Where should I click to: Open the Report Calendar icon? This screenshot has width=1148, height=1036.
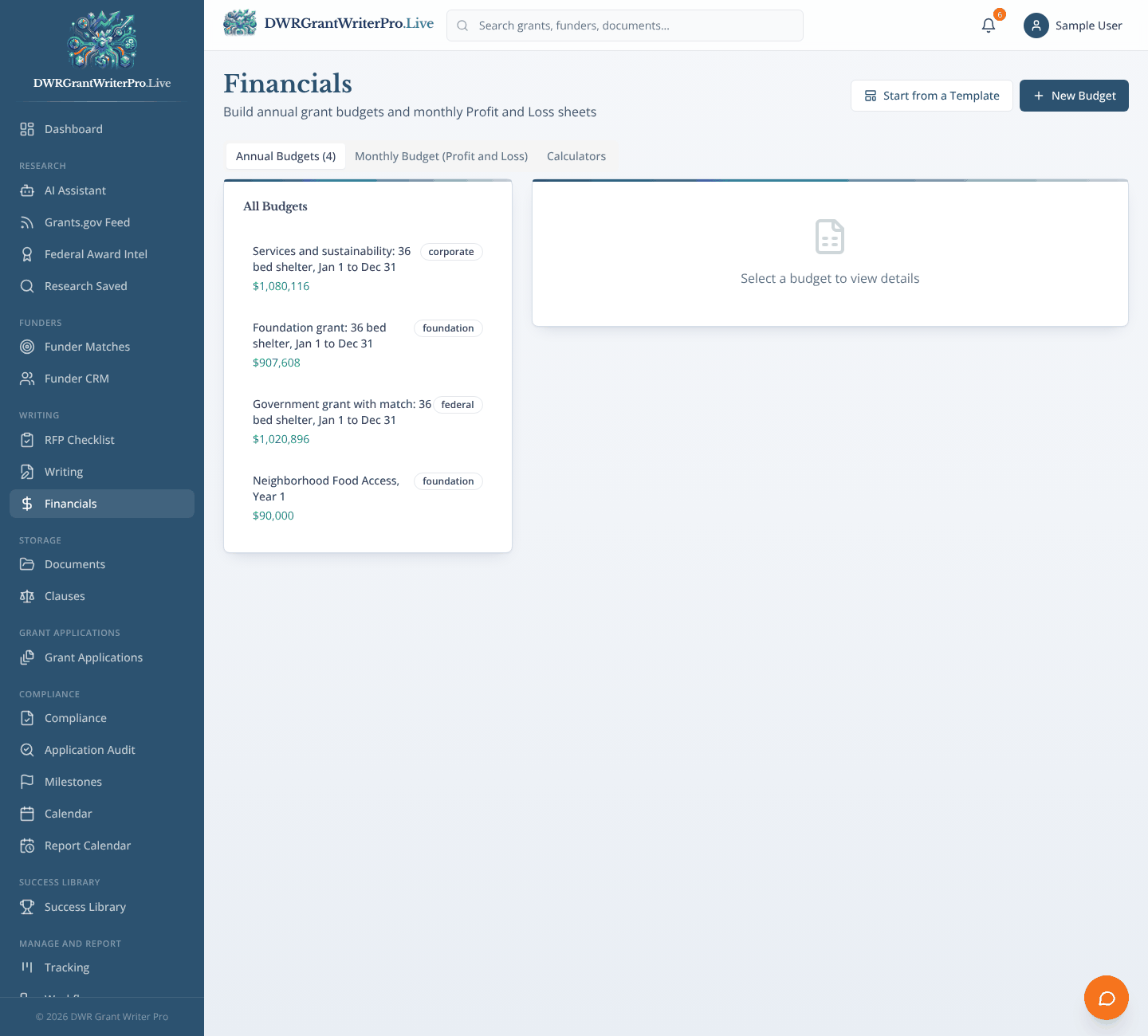click(x=27, y=846)
